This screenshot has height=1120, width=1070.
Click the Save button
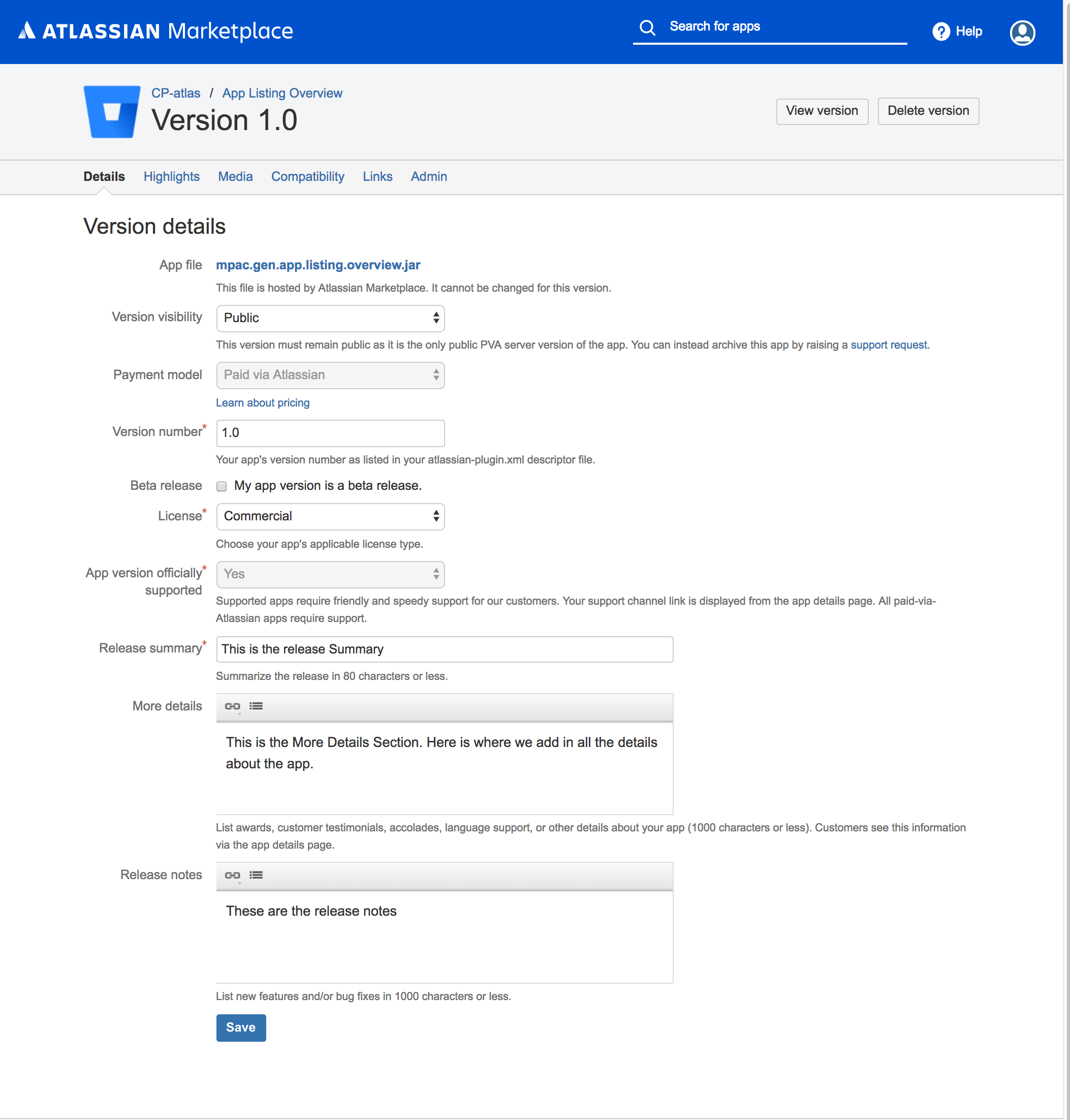pyautogui.click(x=240, y=1027)
